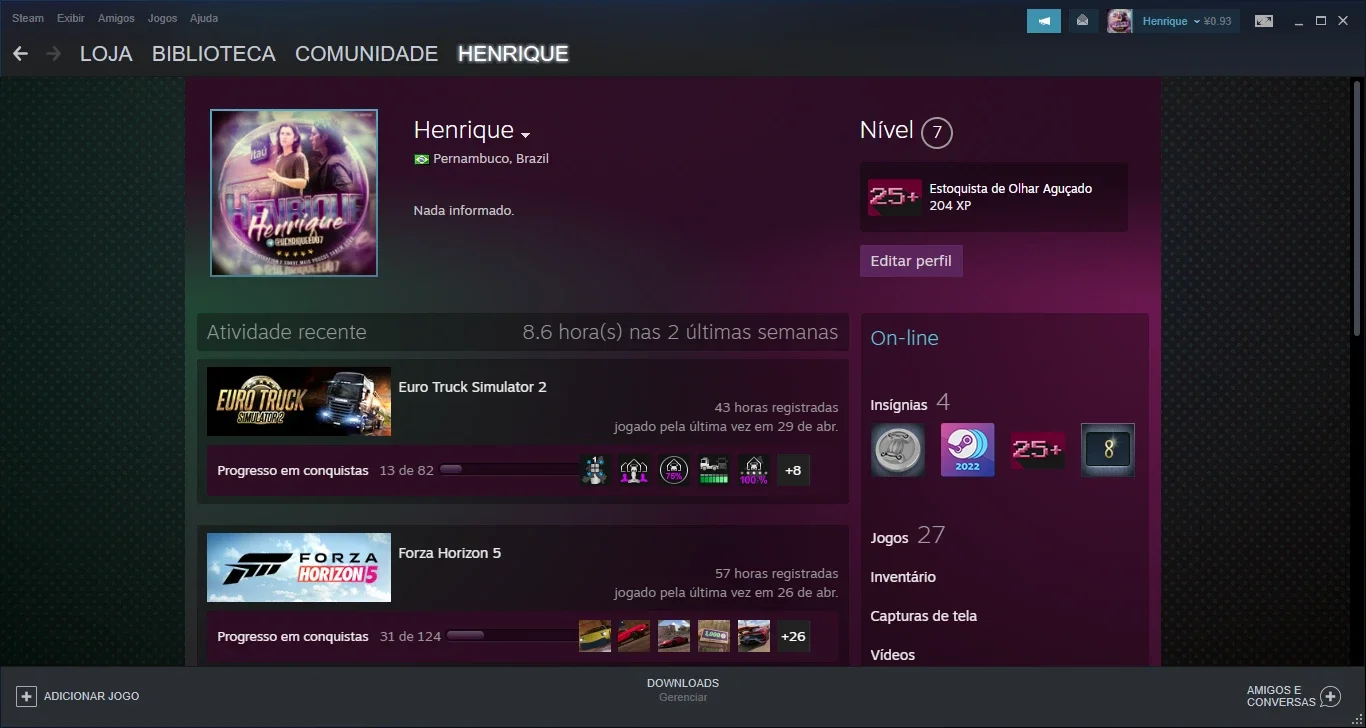Expand the Henrique profile name dropdown arrow
Screen dimensions: 1366x728
tap(526, 135)
